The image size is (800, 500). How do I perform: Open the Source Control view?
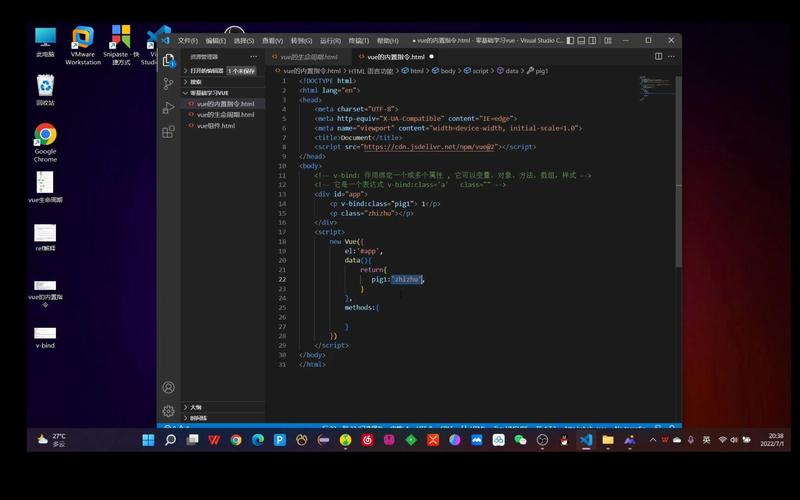(x=168, y=84)
